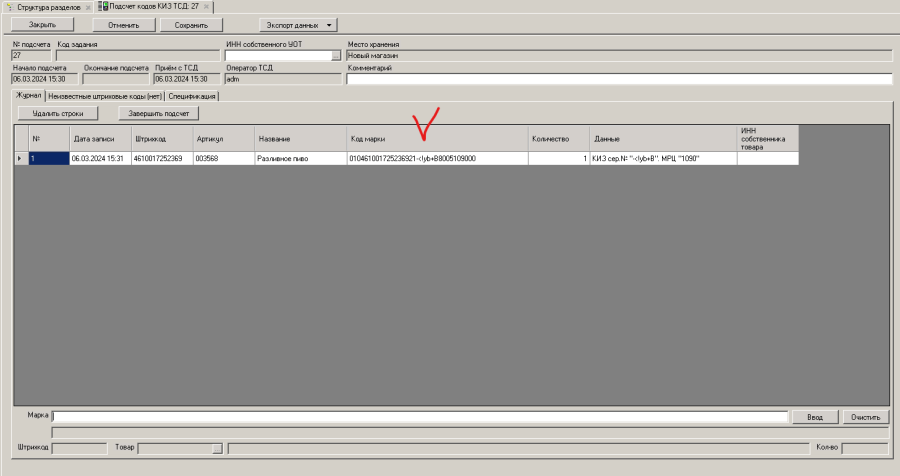900x476 pixels.
Task: Select the Количество cell in row 1
Action: pyautogui.click(x=559, y=158)
